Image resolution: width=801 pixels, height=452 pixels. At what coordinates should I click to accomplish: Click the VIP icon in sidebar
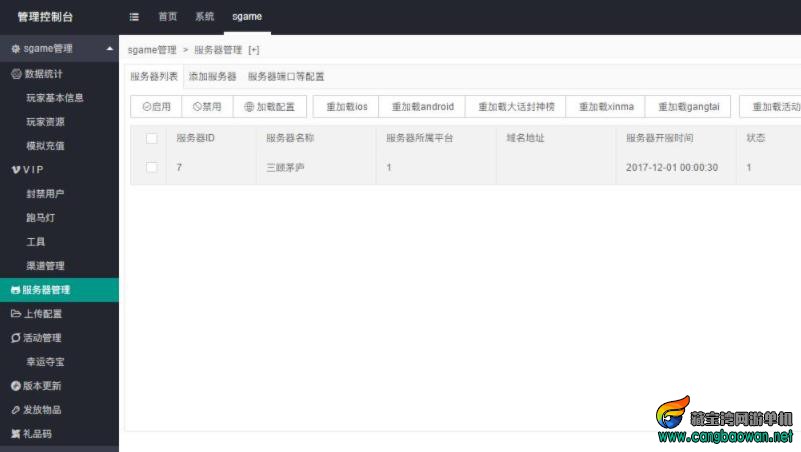(16, 170)
